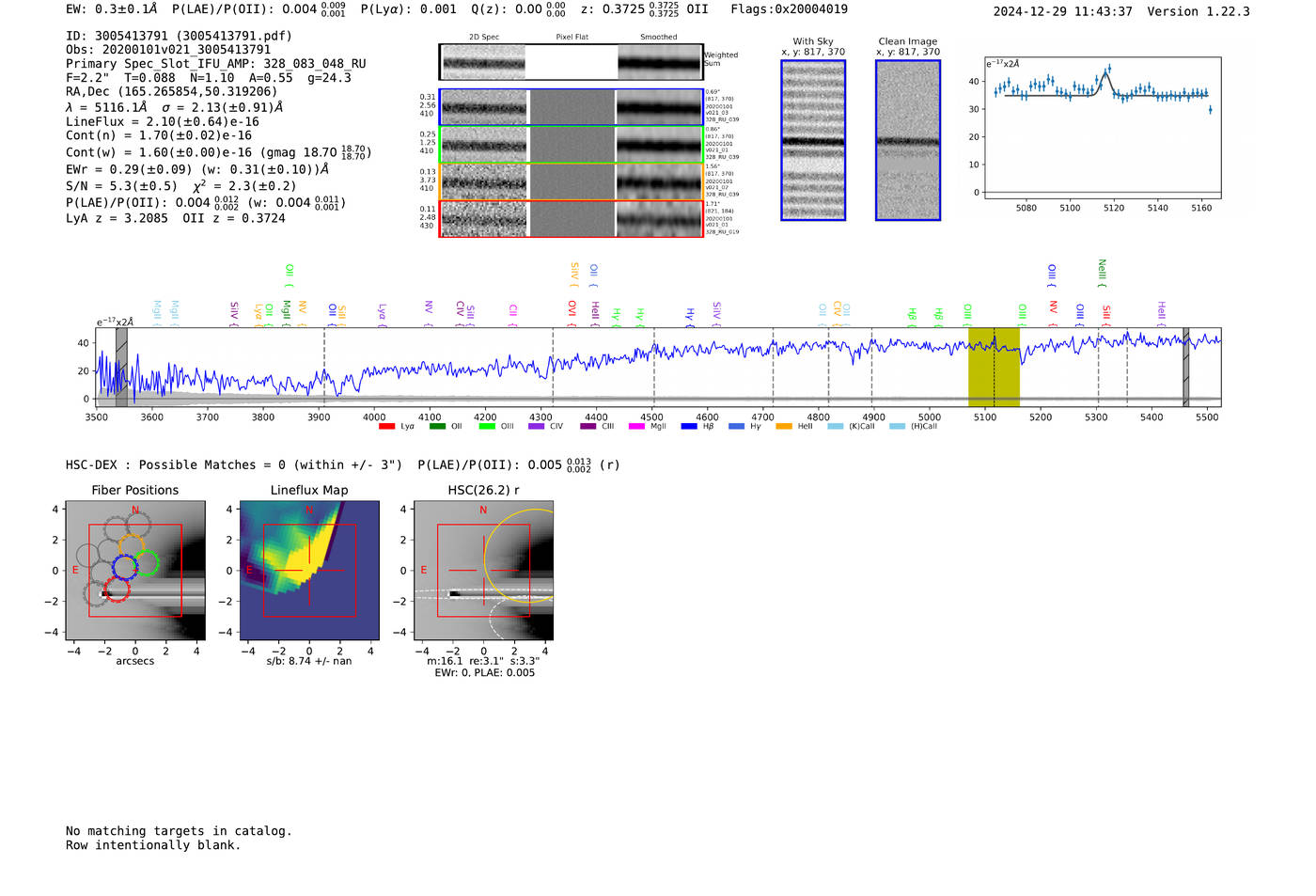
Task: Open the Clean Image cutout
Action: tap(908, 140)
